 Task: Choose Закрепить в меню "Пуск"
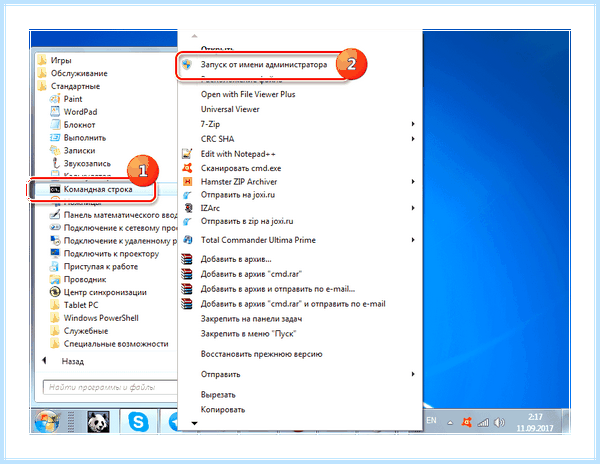[x=248, y=334]
